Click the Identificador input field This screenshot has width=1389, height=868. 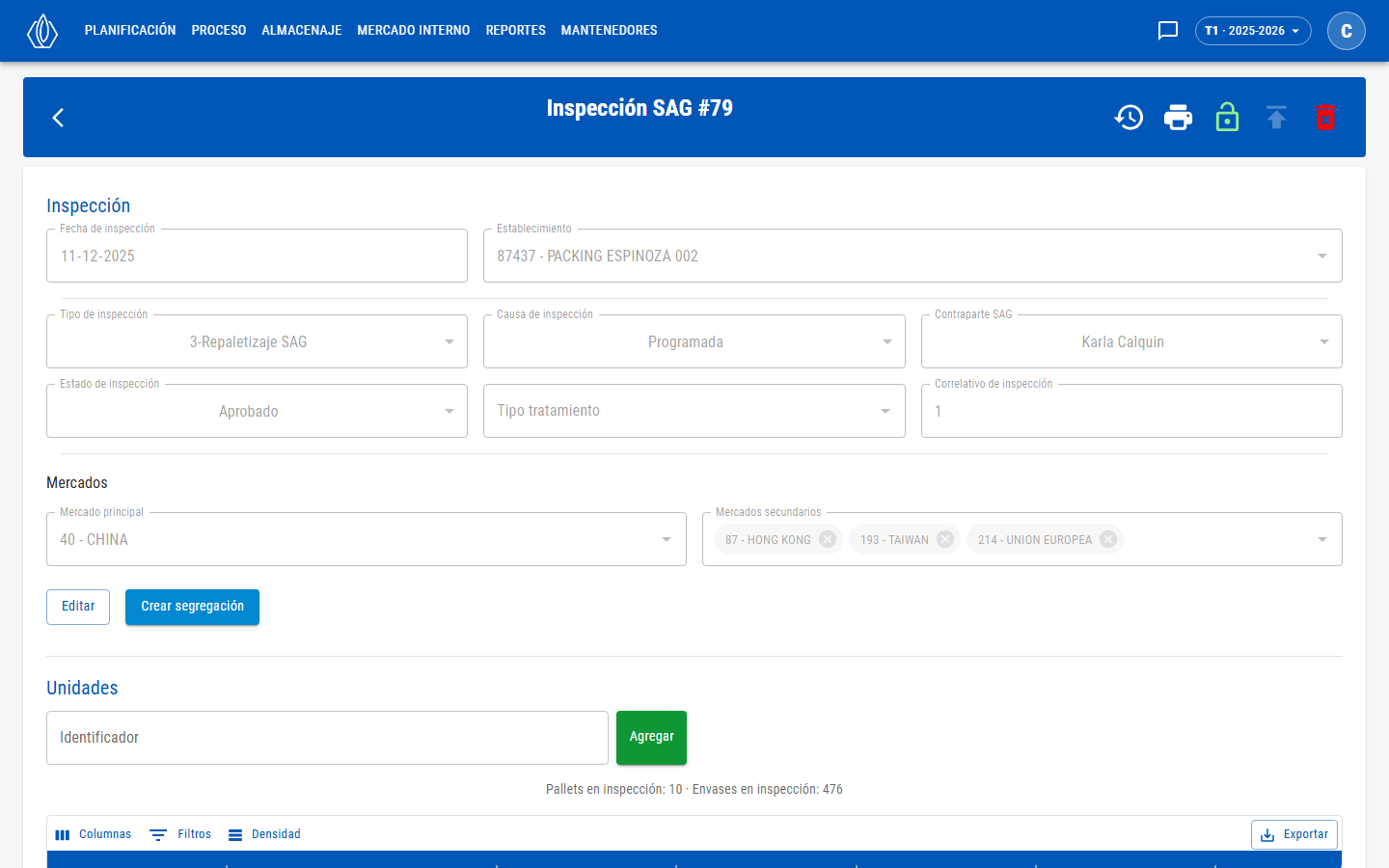(327, 738)
